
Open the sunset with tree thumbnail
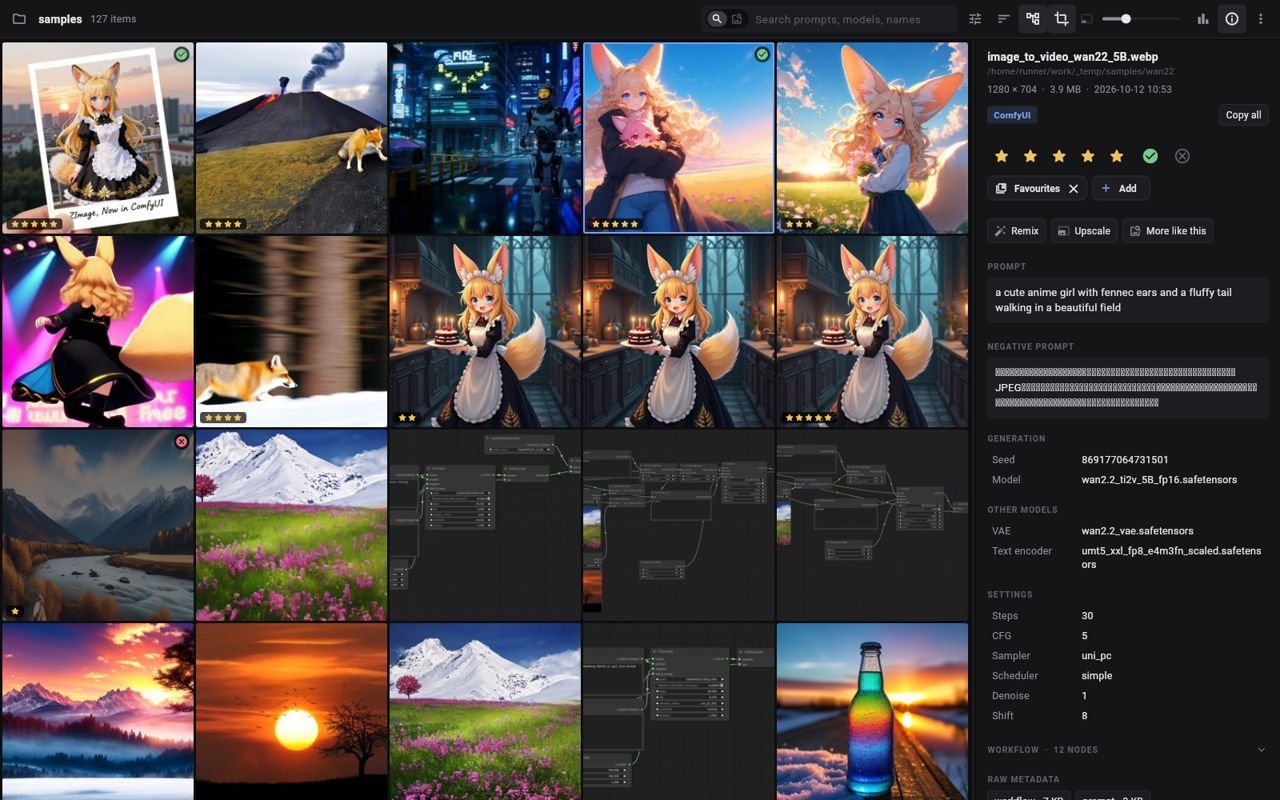pyautogui.click(x=291, y=712)
